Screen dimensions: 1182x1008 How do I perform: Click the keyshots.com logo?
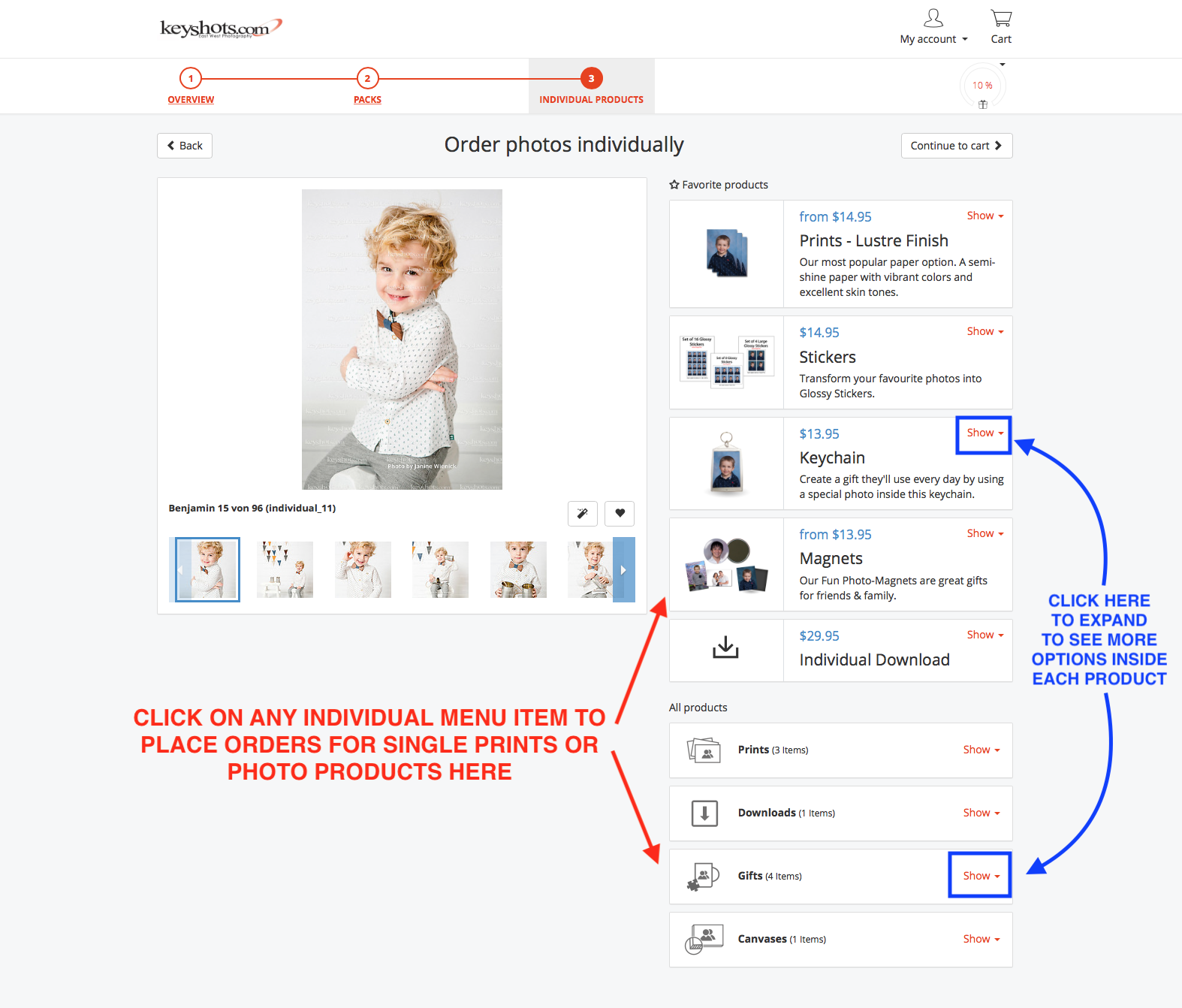coord(222,29)
